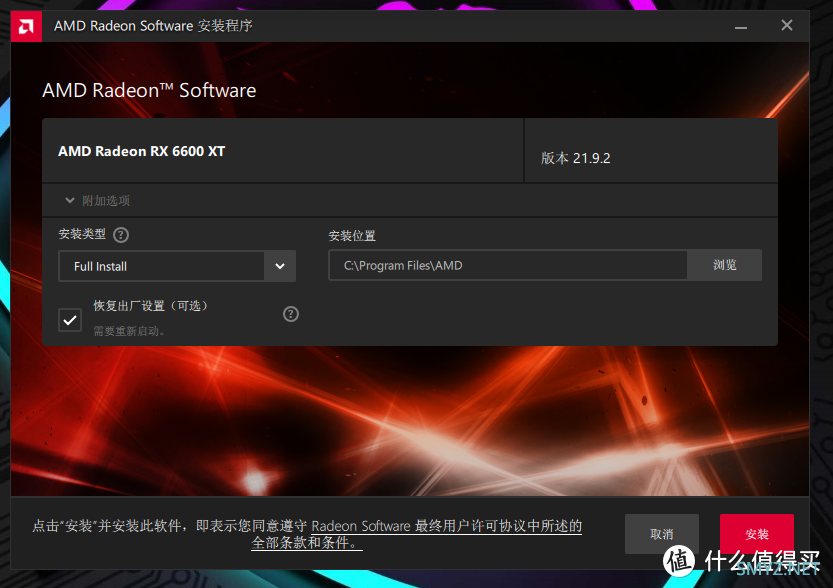Click the 取消 cancel button
The width and height of the screenshot is (833, 588).
click(661, 534)
